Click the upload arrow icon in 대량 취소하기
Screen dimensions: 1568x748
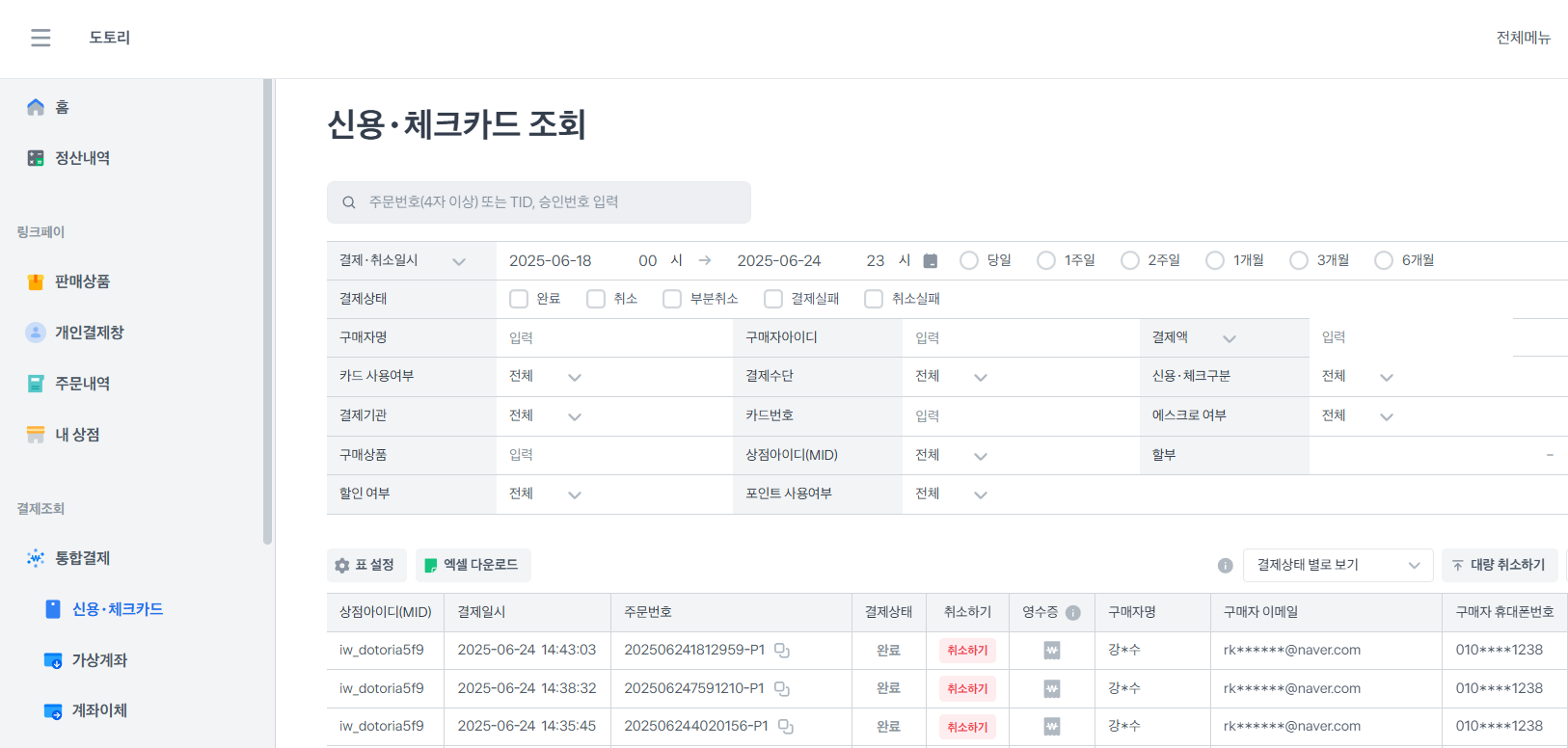coord(1457,566)
